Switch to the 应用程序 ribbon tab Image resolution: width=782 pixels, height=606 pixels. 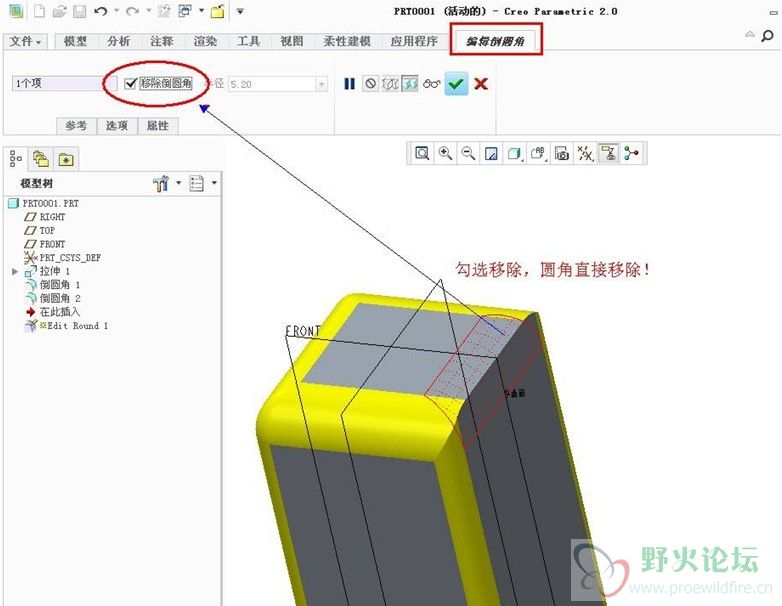pos(414,41)
